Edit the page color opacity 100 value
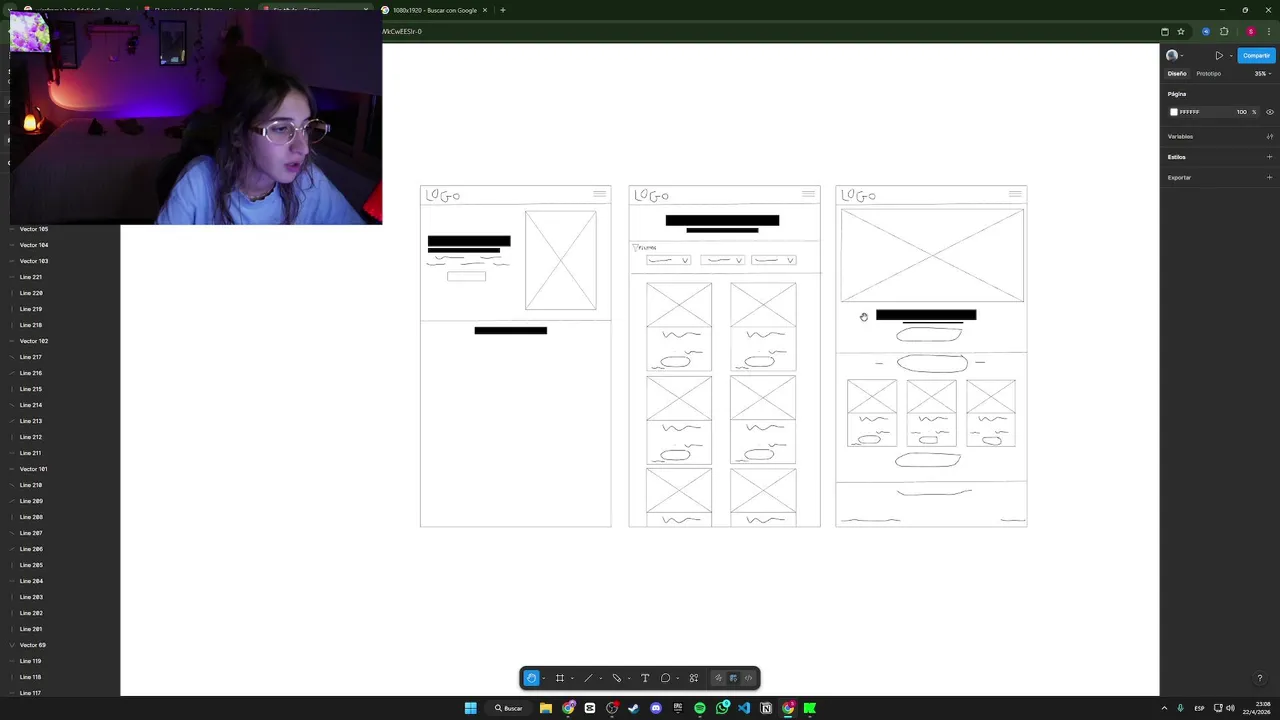Image resolution: width=1280 pixels, height=720 pixels. click(1241, 112)
